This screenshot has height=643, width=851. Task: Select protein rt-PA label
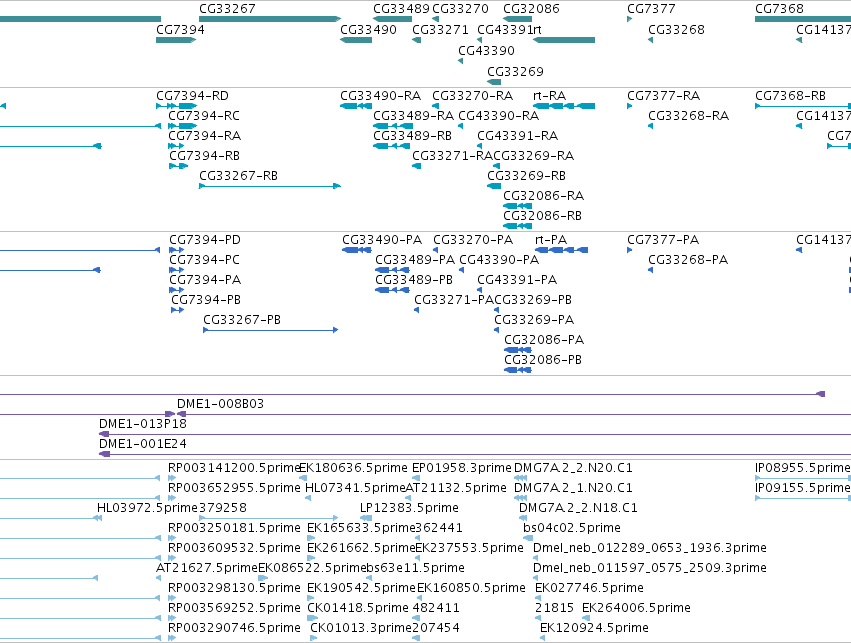tap(551, 240)
